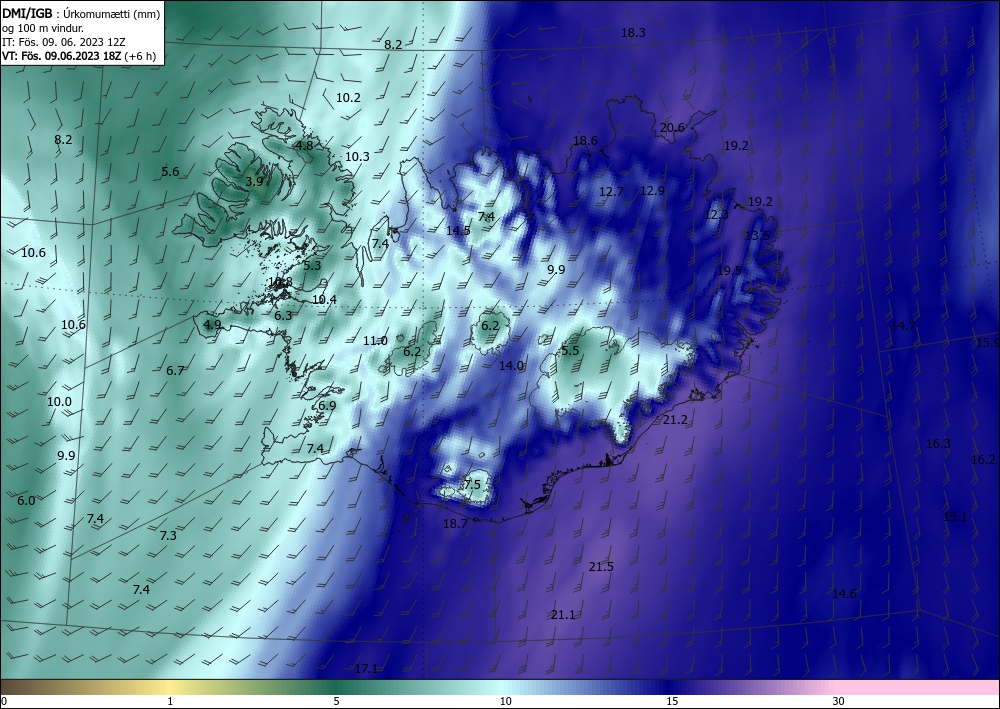Click the 16.3 value on the map

[938, 444]
